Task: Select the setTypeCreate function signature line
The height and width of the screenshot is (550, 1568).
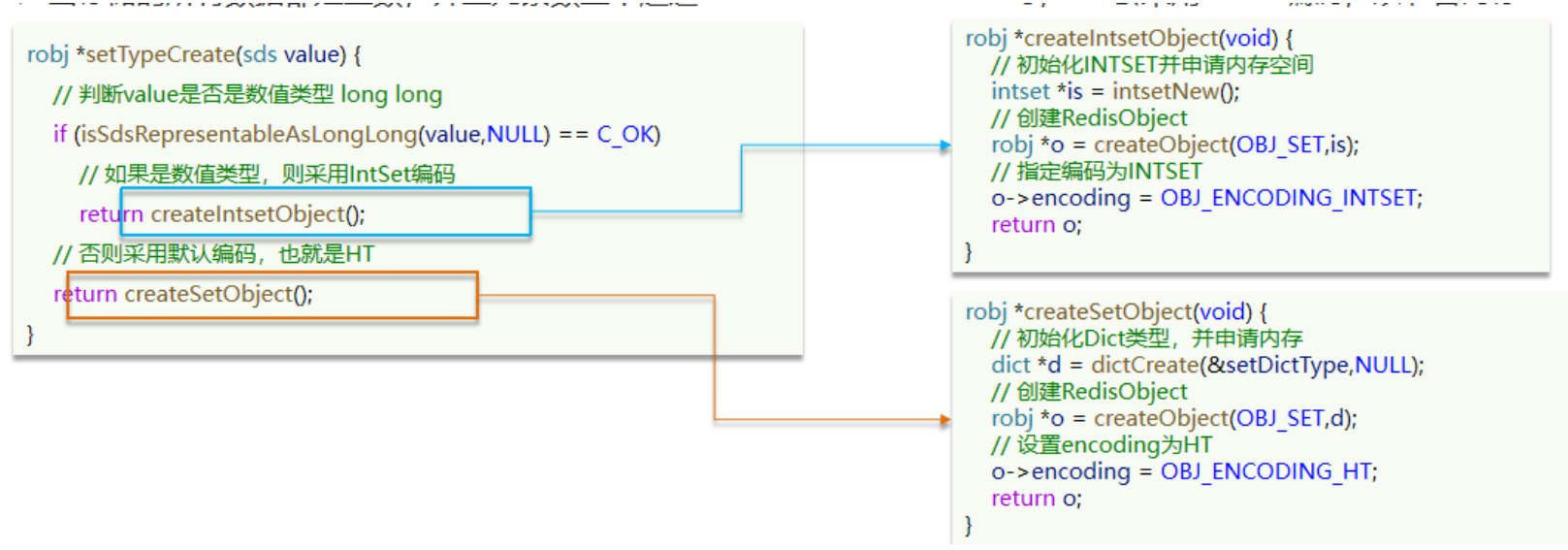Action: coord(194,54)
